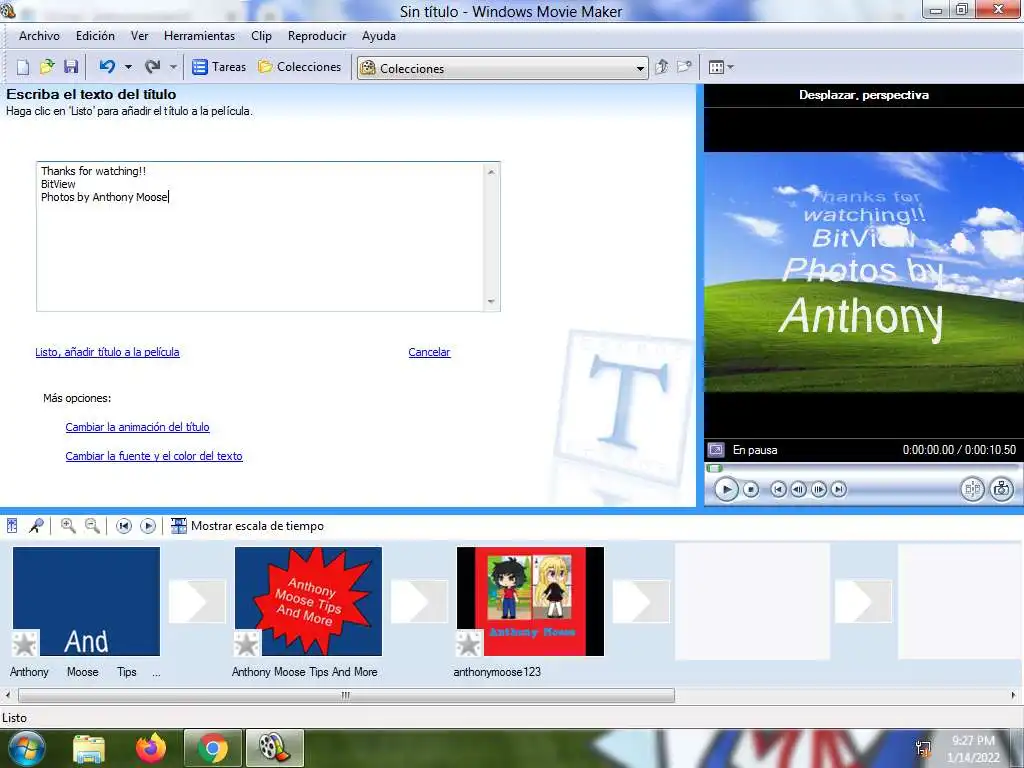
Task: Rewind the storyboard
Action: [x=123, y=526]
